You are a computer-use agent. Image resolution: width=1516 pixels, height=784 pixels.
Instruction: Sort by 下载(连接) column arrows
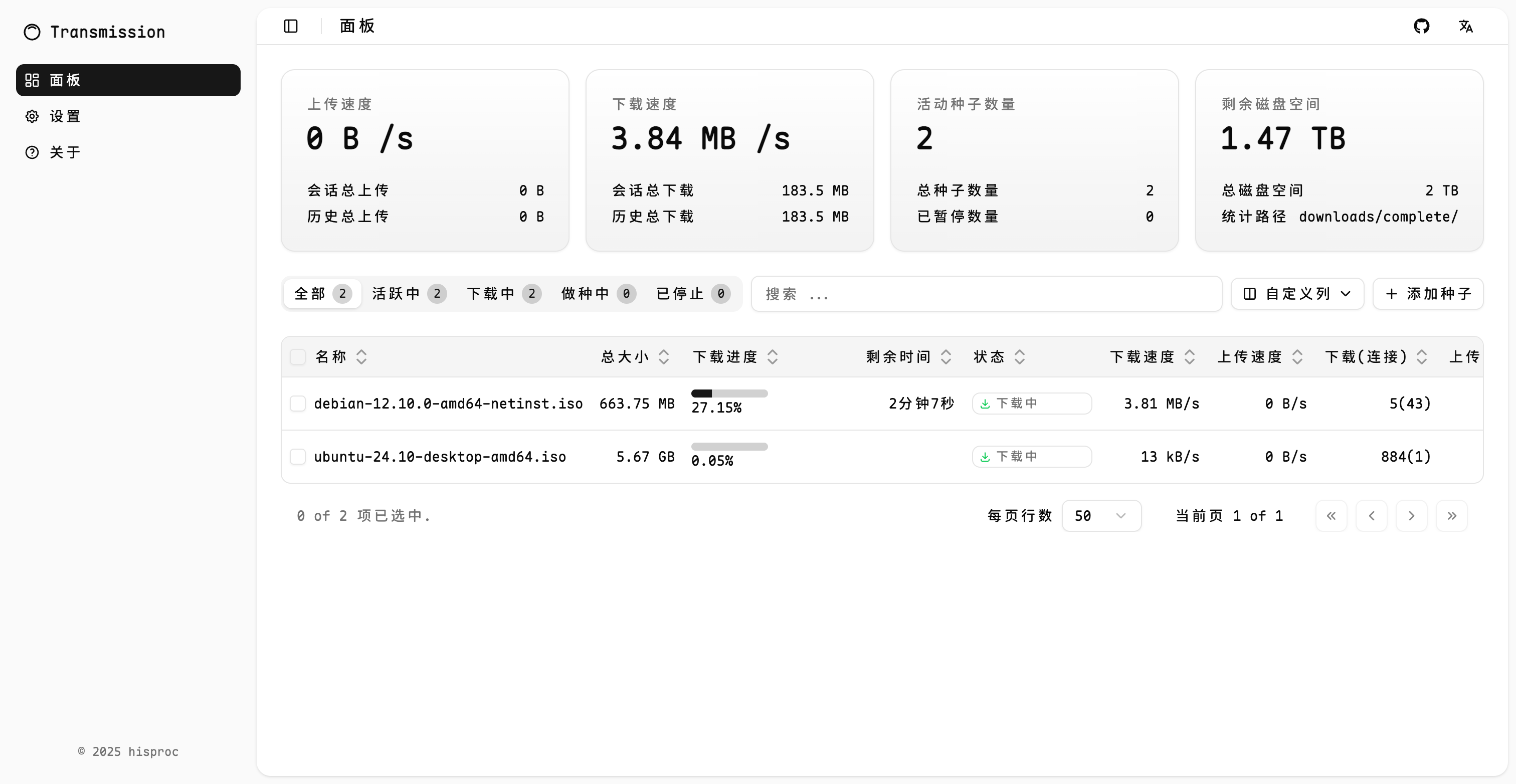[x=1421, y=357]
